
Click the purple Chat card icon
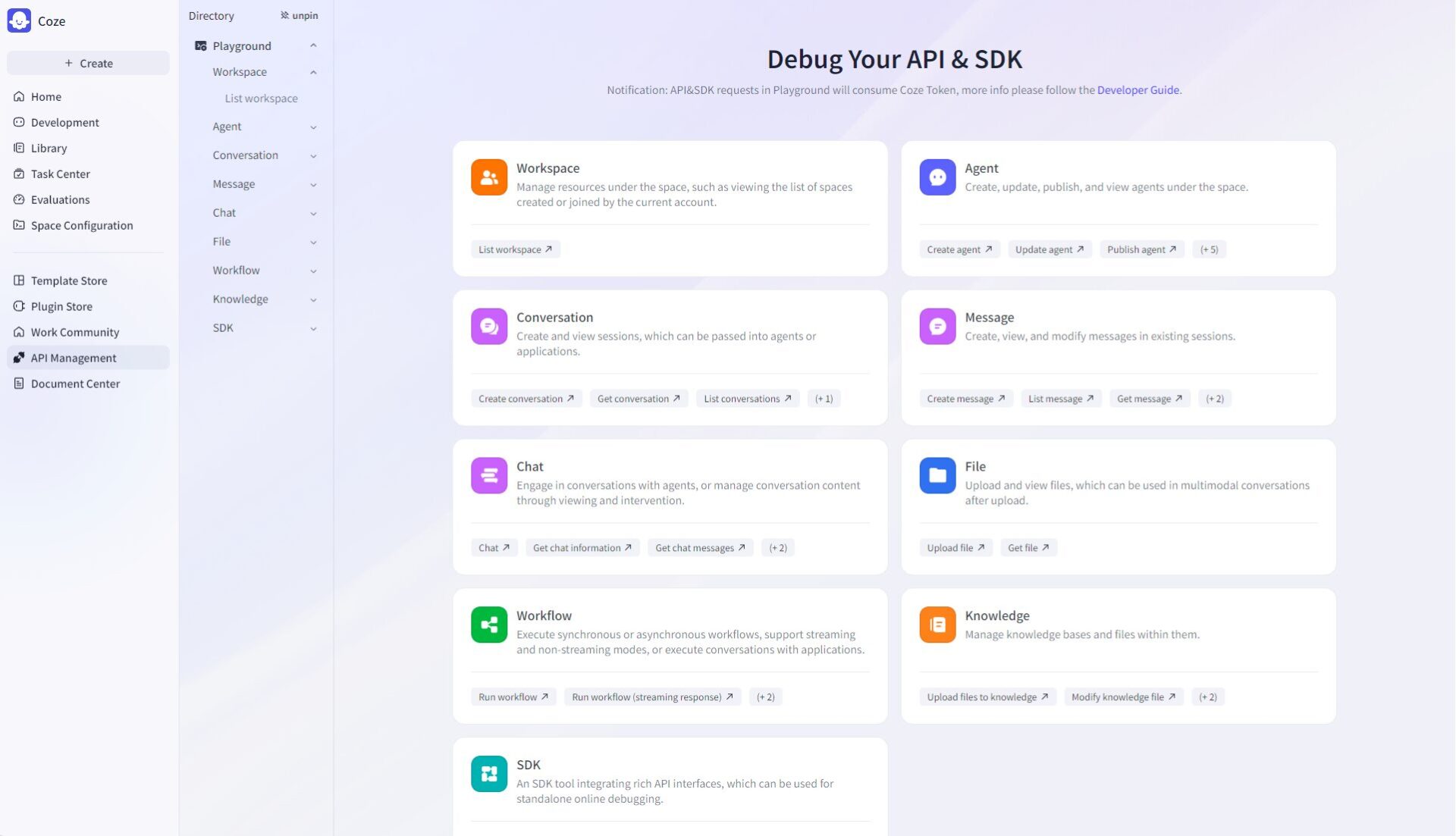[488, 475]
